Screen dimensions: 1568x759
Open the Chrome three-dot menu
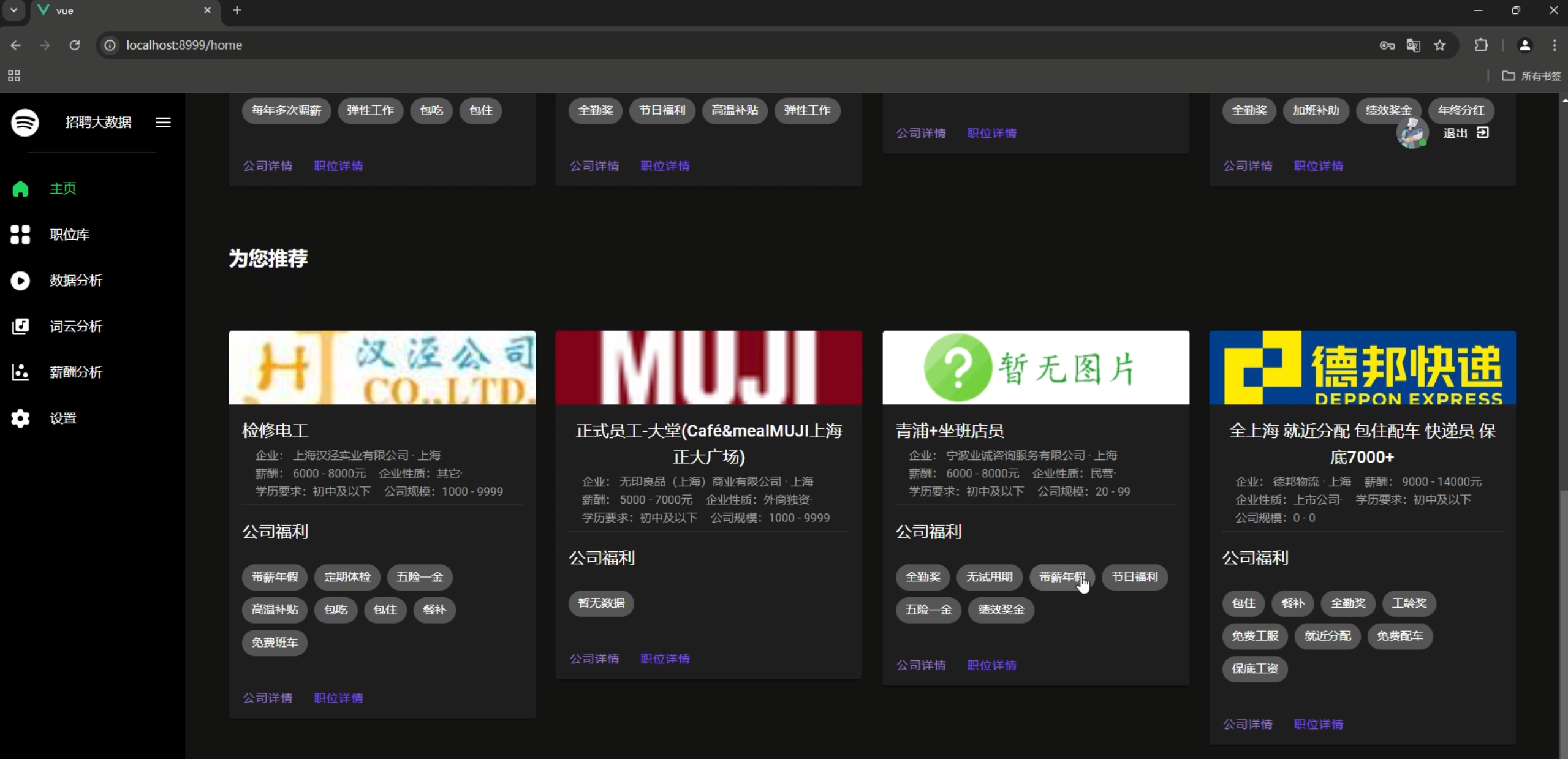[1554, 45]
